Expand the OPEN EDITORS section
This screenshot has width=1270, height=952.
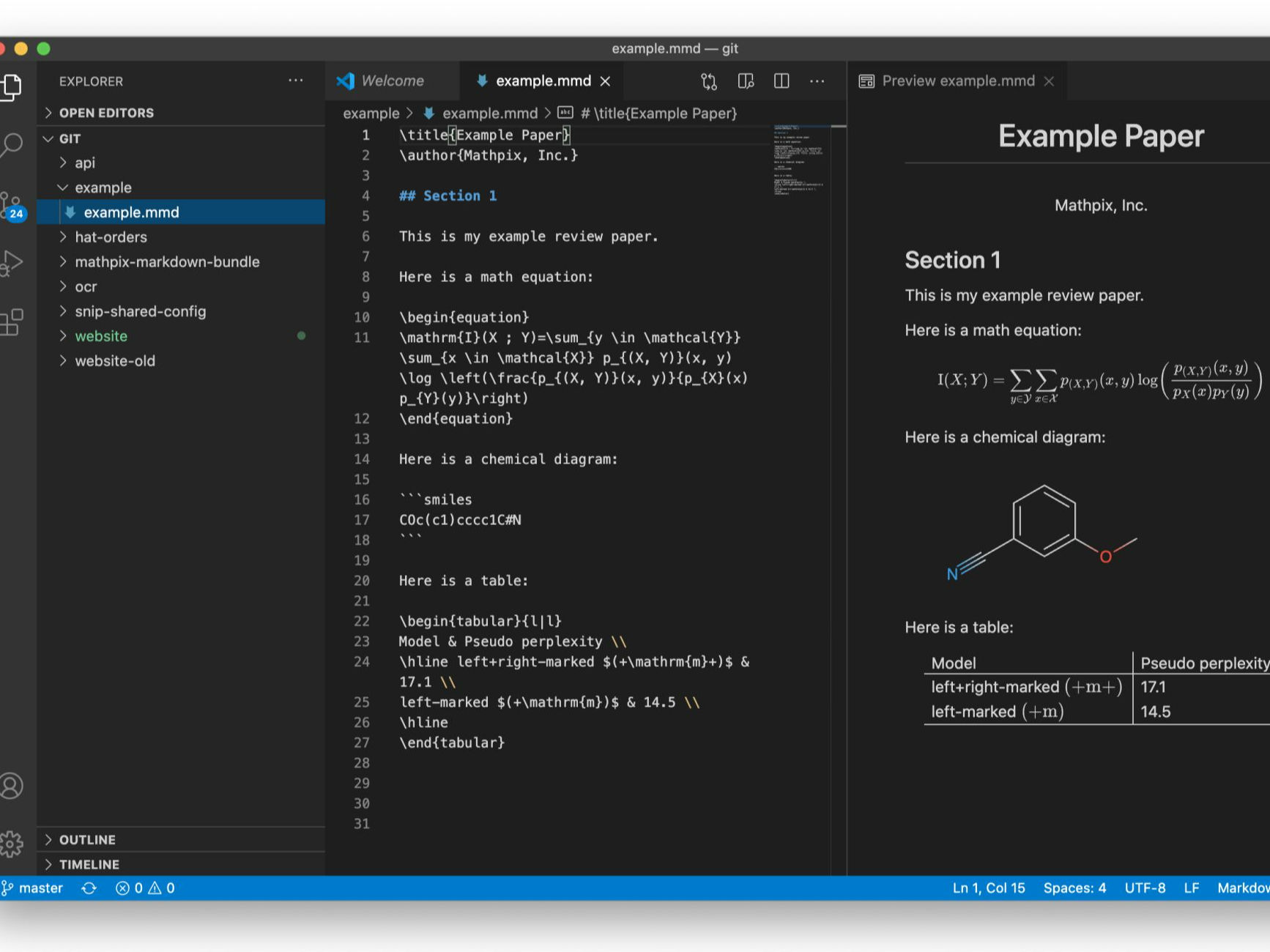180,113
